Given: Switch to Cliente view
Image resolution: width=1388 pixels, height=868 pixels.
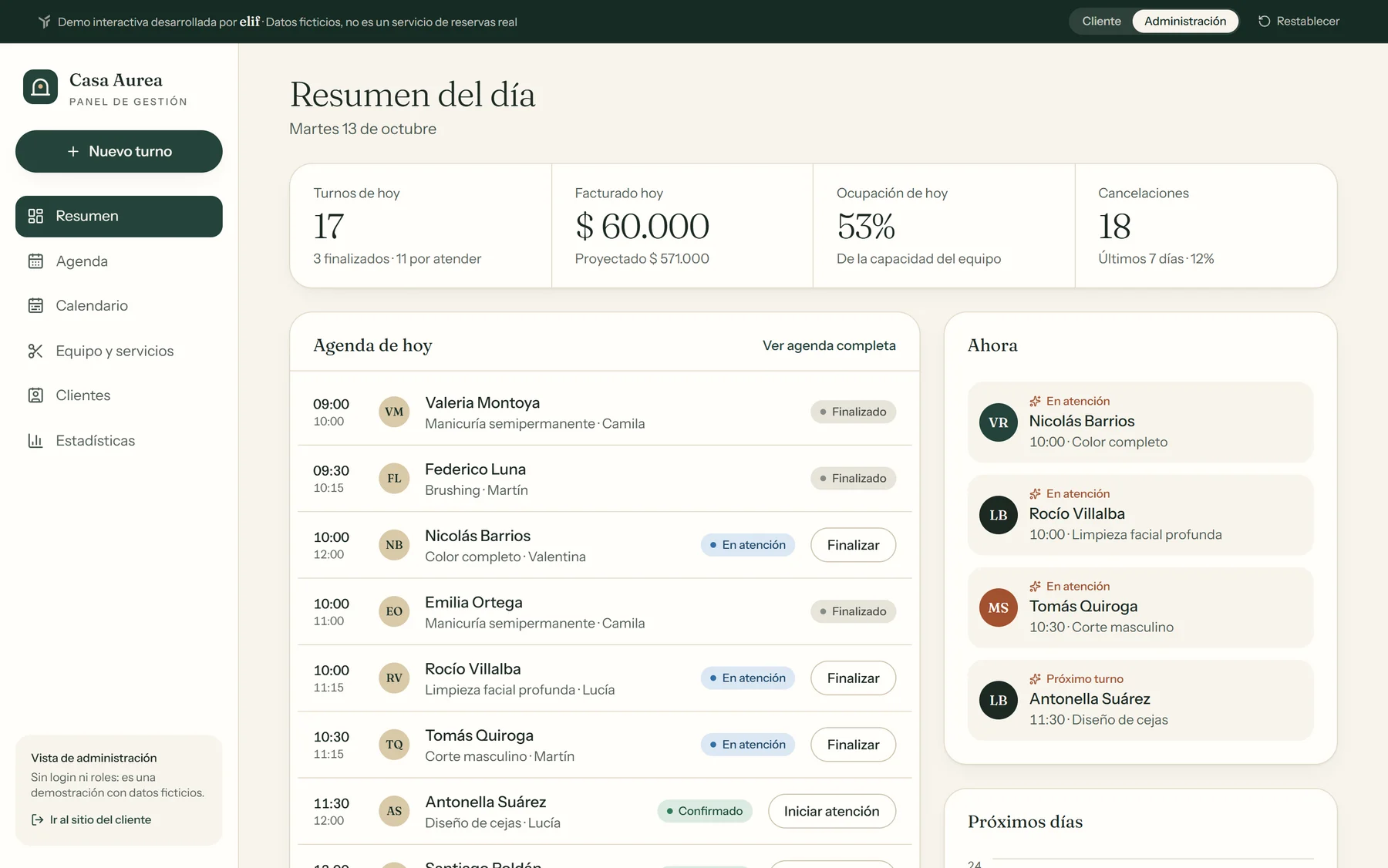Looking at the screenshot, I should (x=1101, y=22).
